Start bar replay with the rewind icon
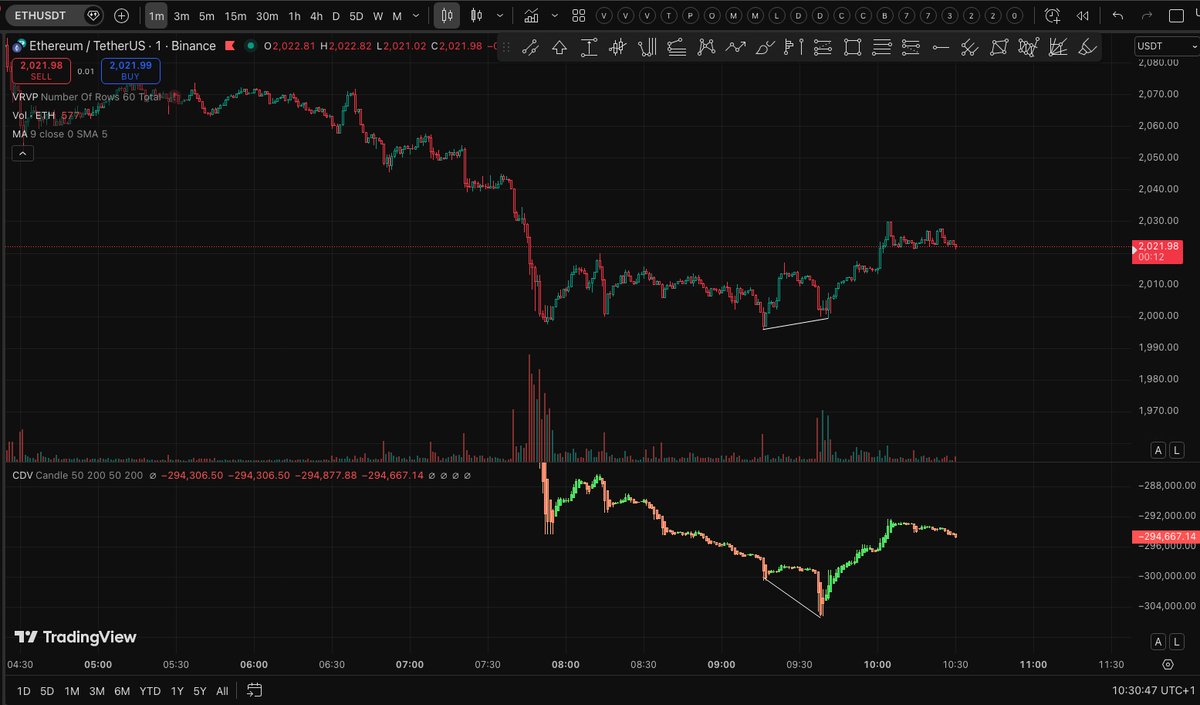The image size is (1200, 705). [1080, 16]
